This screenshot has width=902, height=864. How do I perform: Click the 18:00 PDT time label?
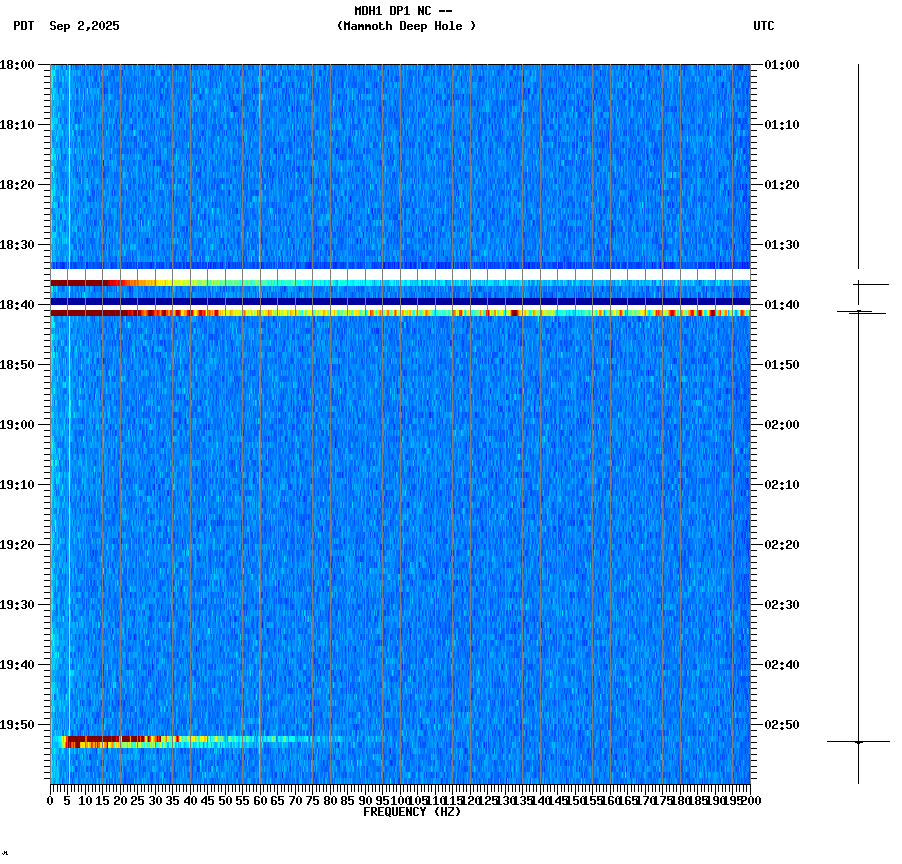pos(17,63)
